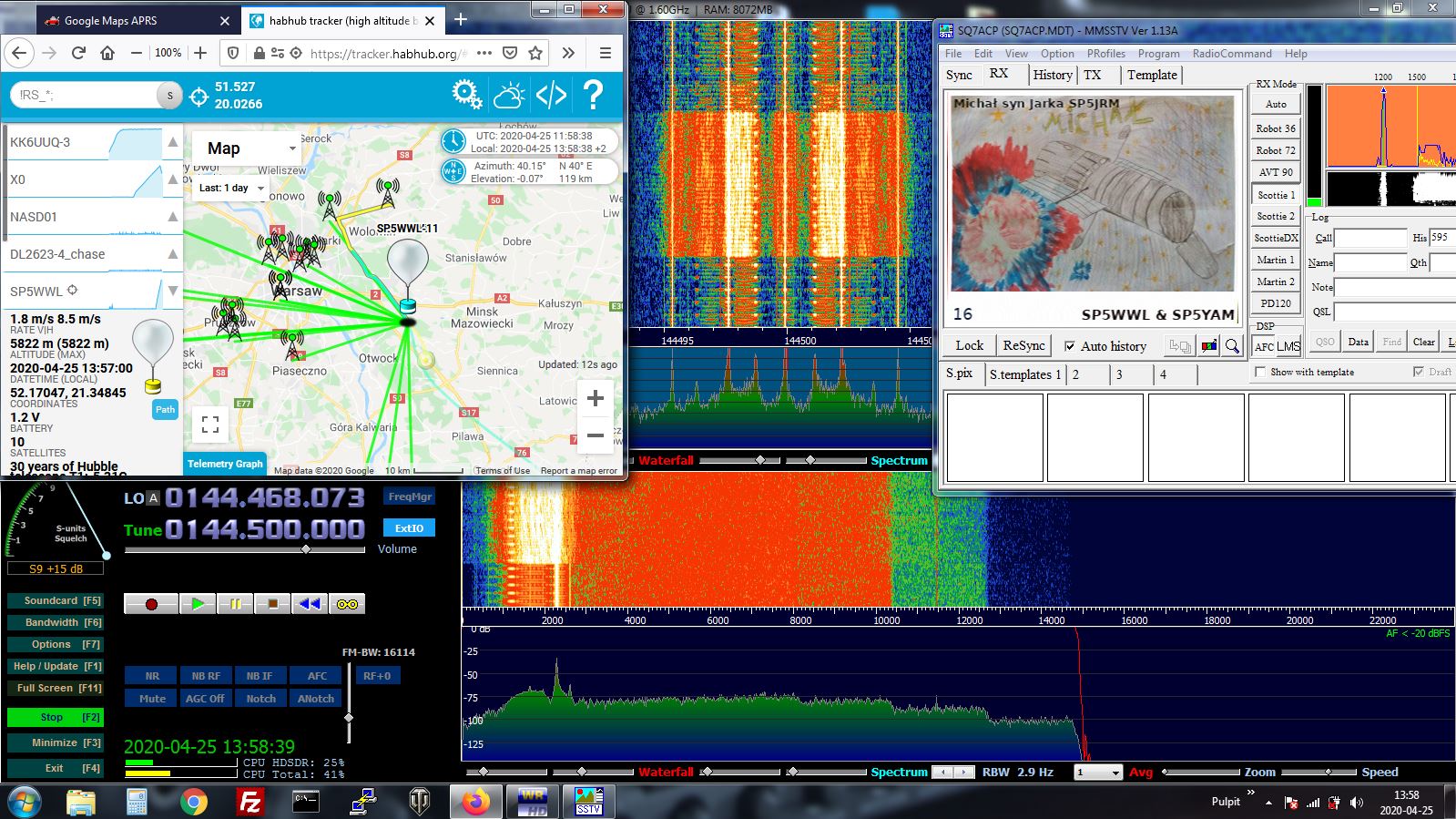
Task: Open the Telemetry Graph in habhub
Action: coord(225,464)
